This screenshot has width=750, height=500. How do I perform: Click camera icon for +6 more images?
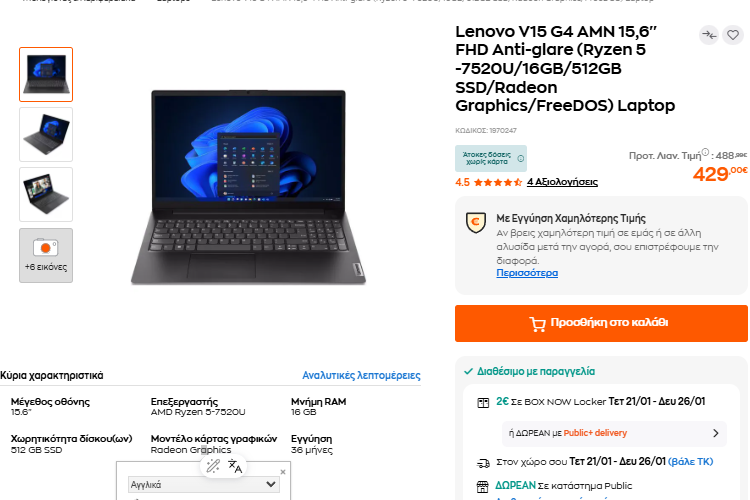45,248
